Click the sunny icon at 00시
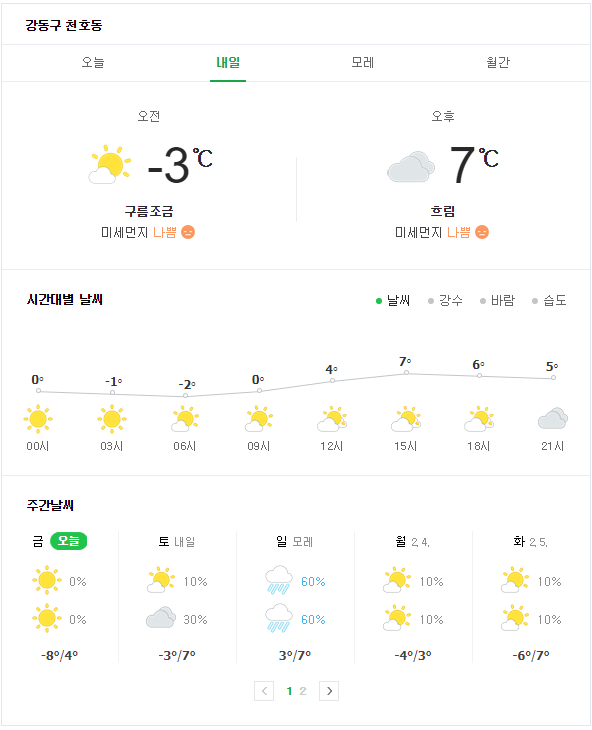 coord(38,419)
